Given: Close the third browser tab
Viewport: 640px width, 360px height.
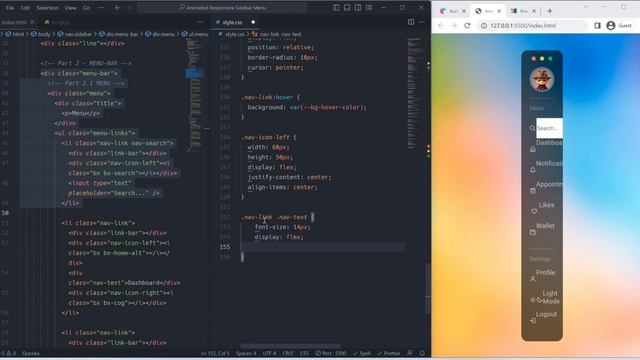Looking at the screenshot, I should pos(534,11).
